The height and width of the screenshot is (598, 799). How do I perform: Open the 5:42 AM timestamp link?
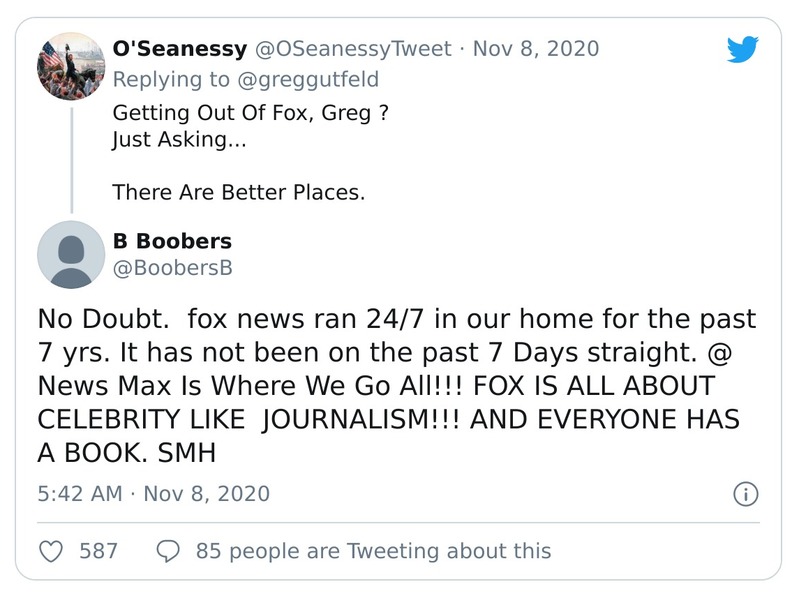[80, 494]
